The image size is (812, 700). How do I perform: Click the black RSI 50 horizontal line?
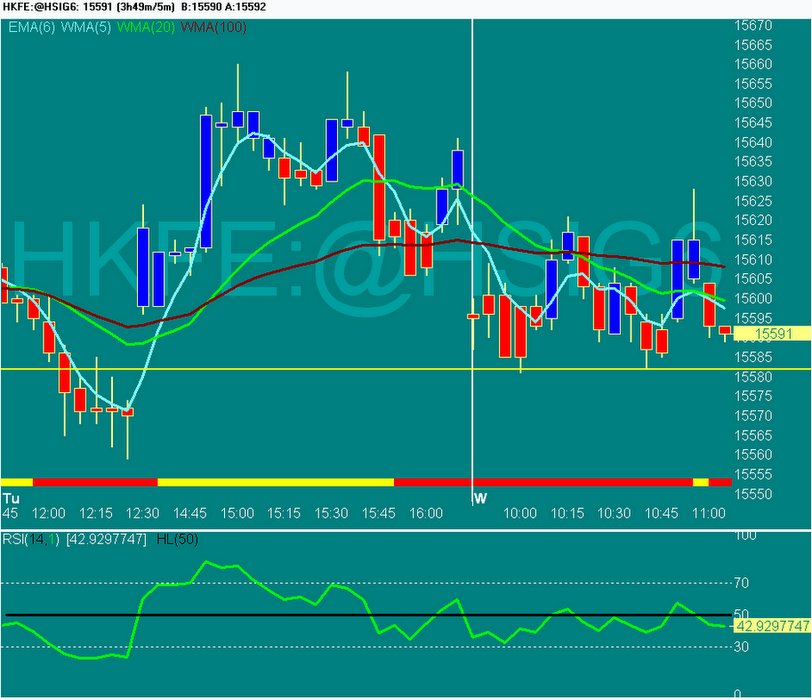[x=369, y=615]
